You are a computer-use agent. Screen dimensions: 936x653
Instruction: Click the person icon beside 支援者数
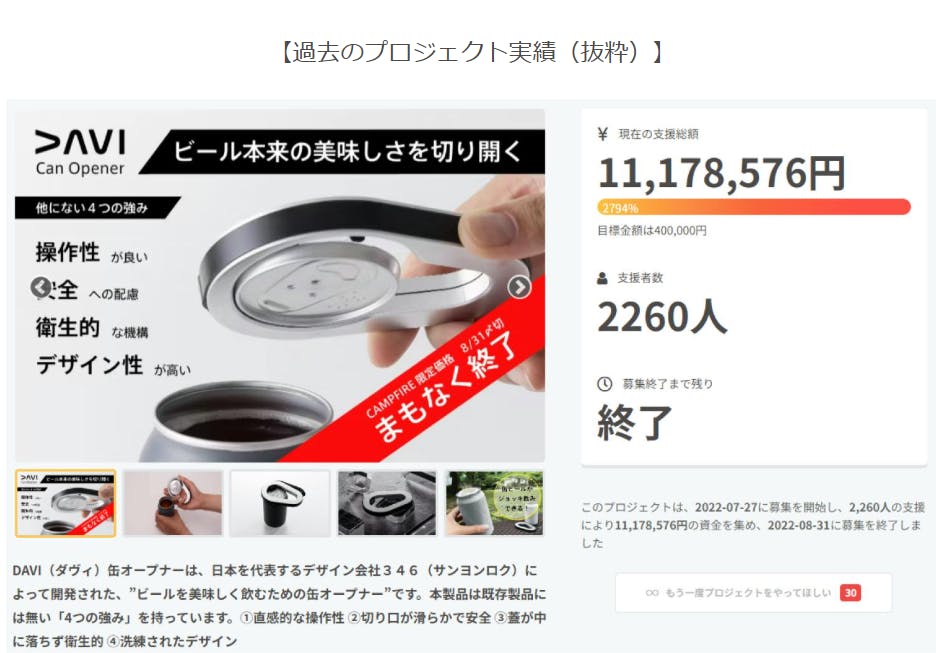tap(602, 278)
